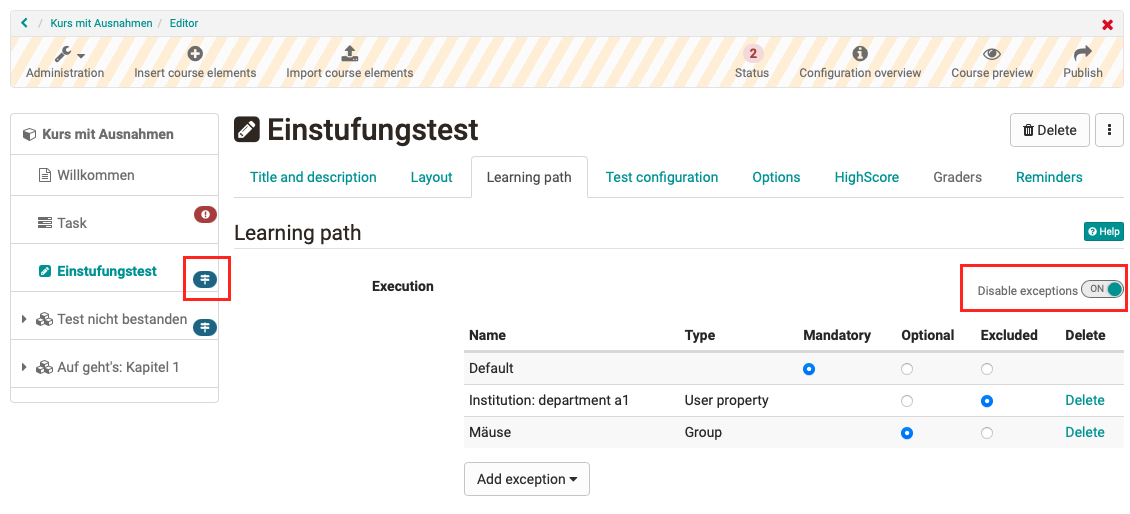Image resolution: width=1130 pixels, height=514 pixels.
Task: Open the Reminders tab
Action: click(x=1048, y=177)
